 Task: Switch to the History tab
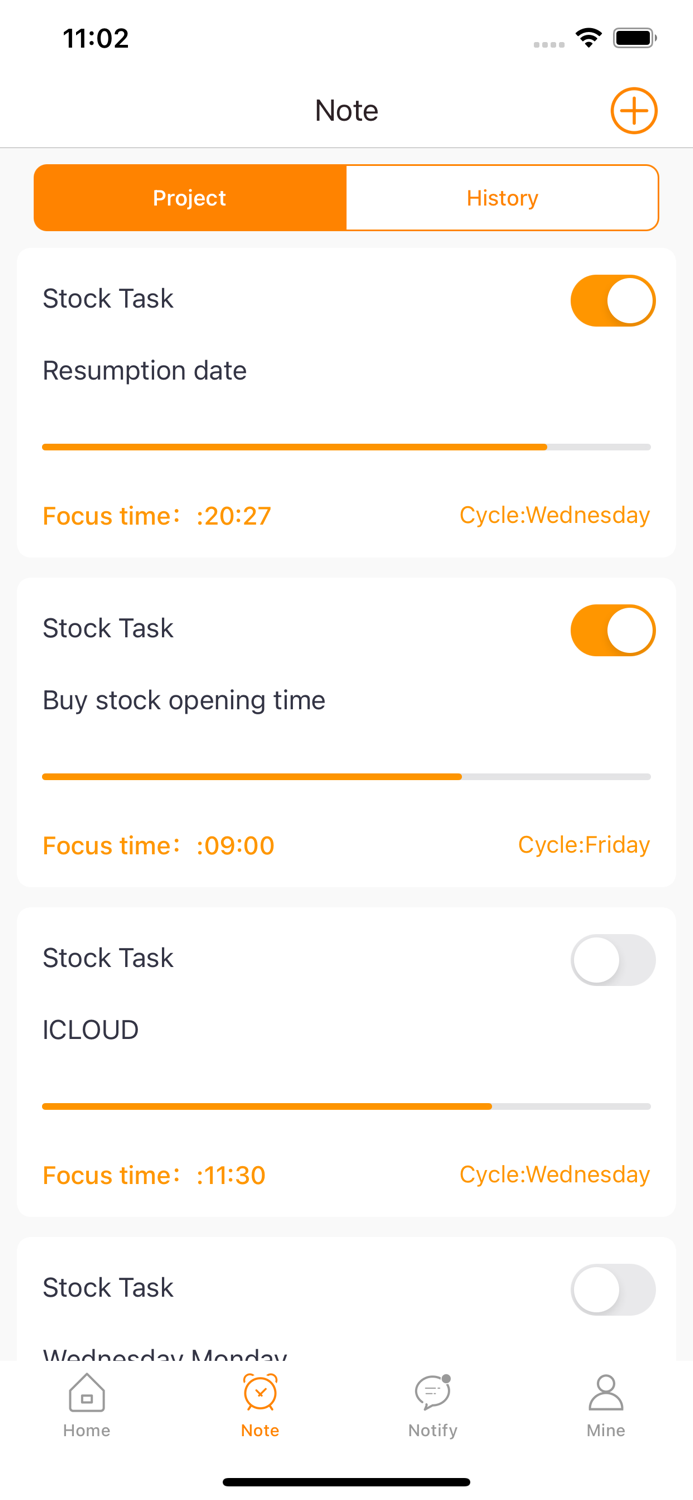point(502,197)
